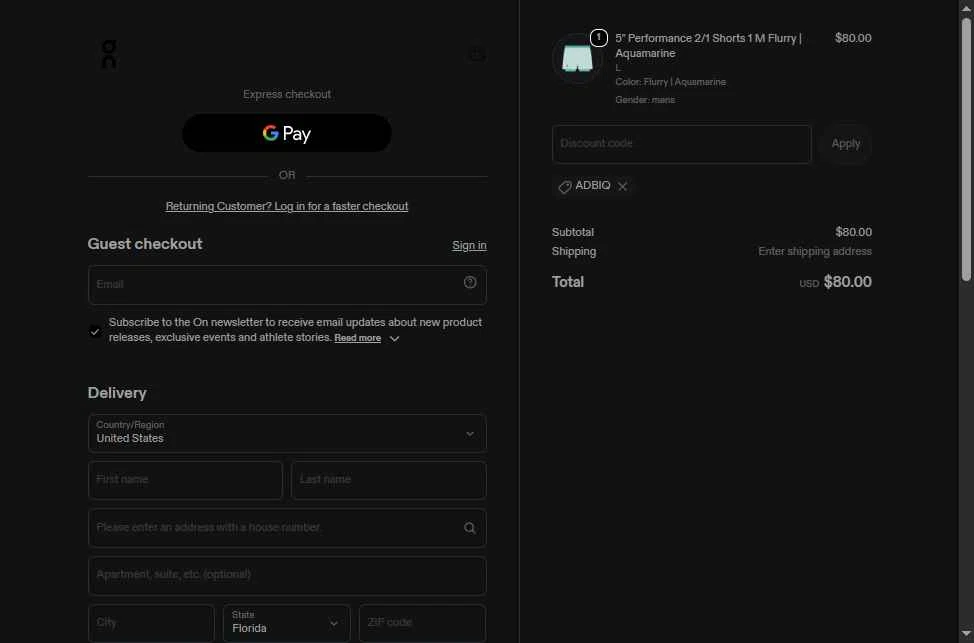974x643 pixels.
Task: Click the Guest checkout heading
Action: (x=145, y=244)
